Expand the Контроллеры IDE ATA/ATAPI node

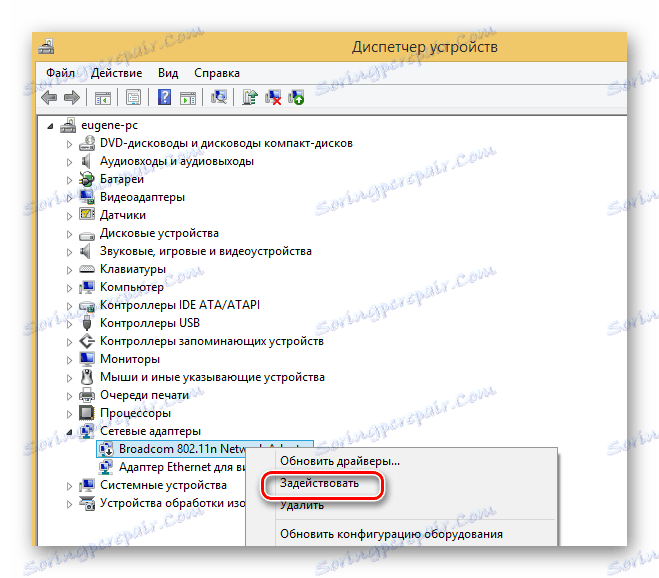click(x=69, y=306)
